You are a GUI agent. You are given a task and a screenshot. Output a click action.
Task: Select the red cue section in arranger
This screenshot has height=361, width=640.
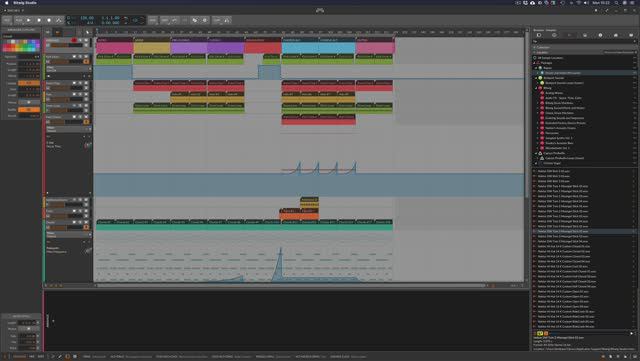click(x=263, y=47)
